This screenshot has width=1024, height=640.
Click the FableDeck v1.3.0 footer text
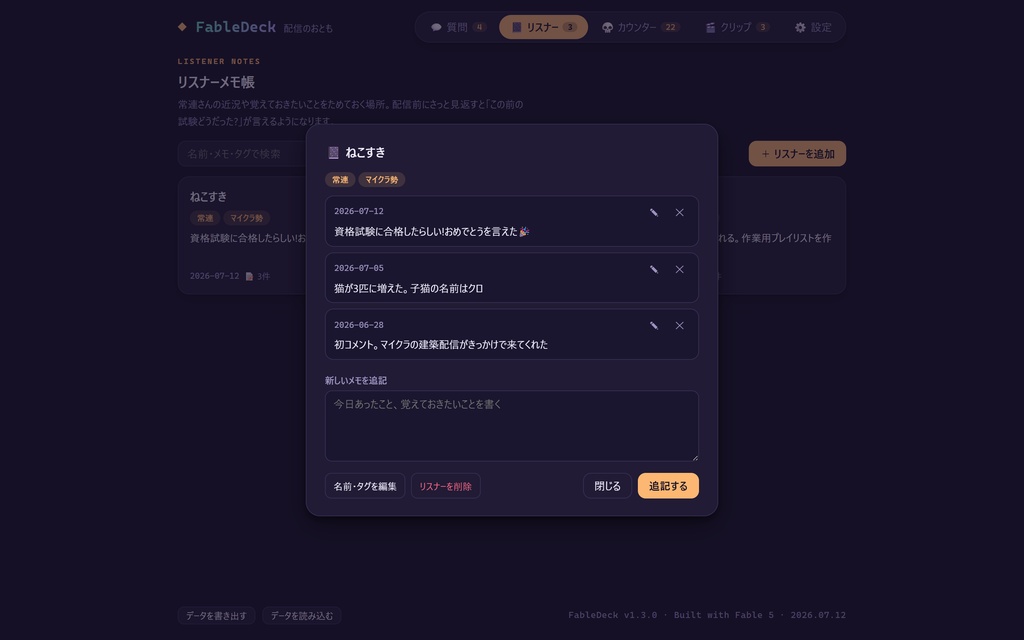pos(613,615)
